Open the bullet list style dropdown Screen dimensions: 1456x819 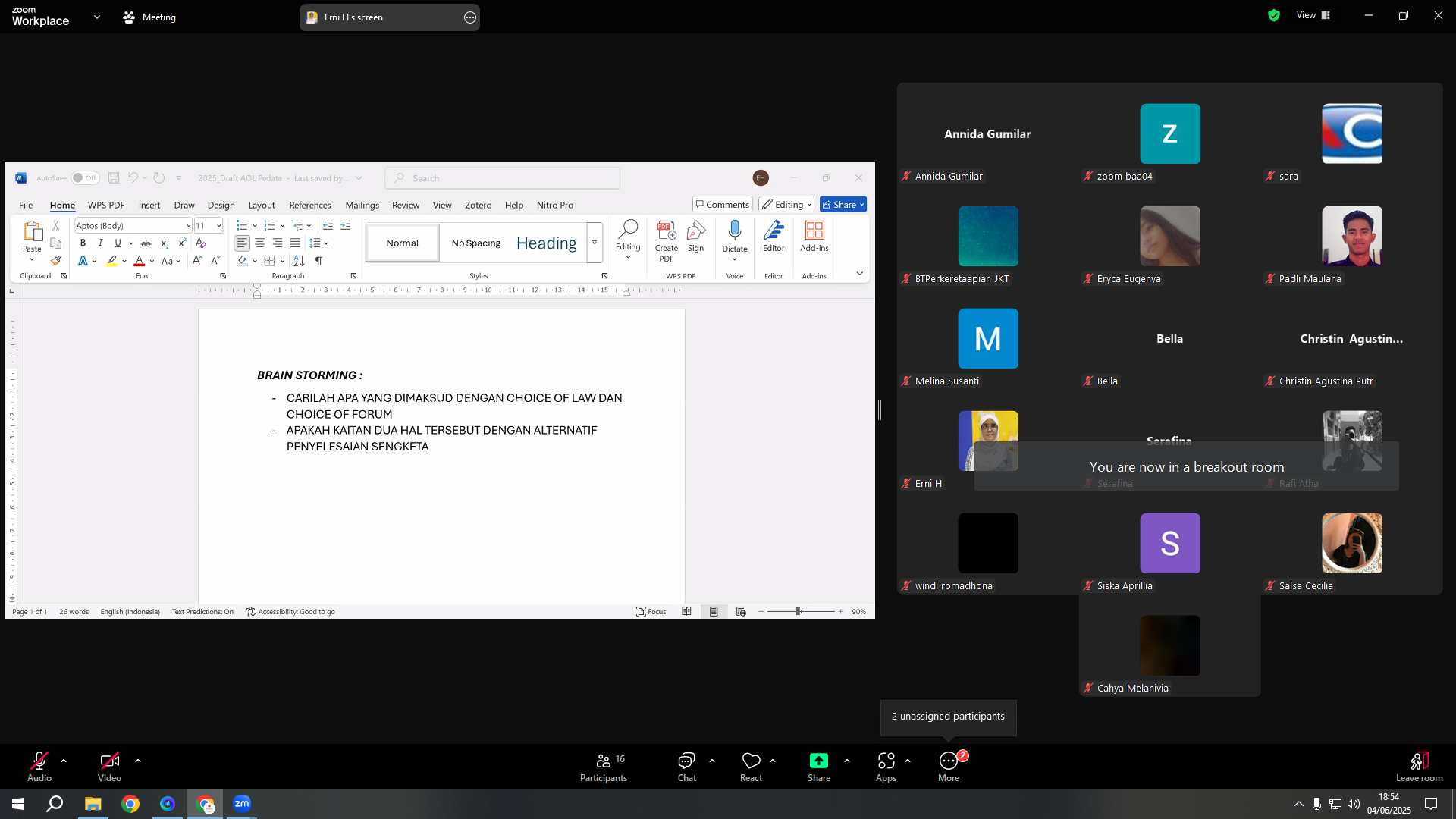(255, 226)
